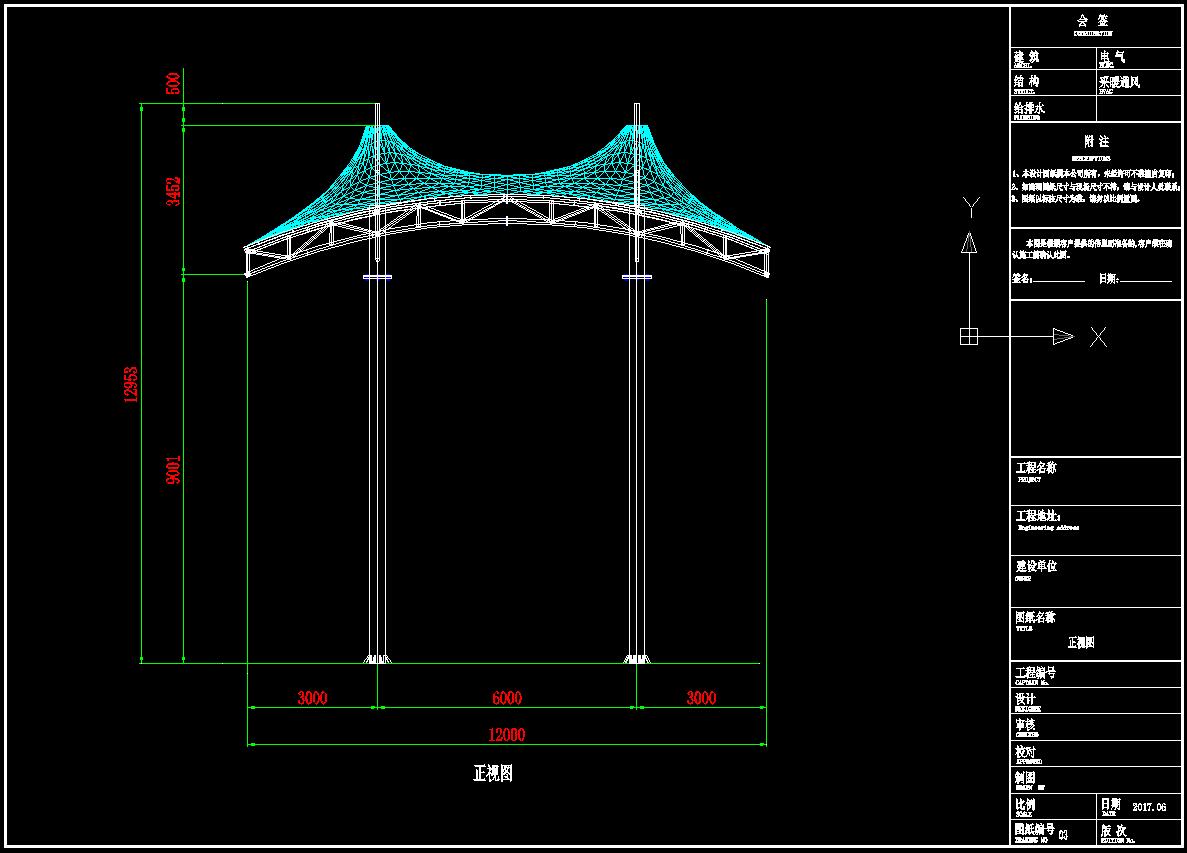Select the right membrane peak

tap(636, 128)
